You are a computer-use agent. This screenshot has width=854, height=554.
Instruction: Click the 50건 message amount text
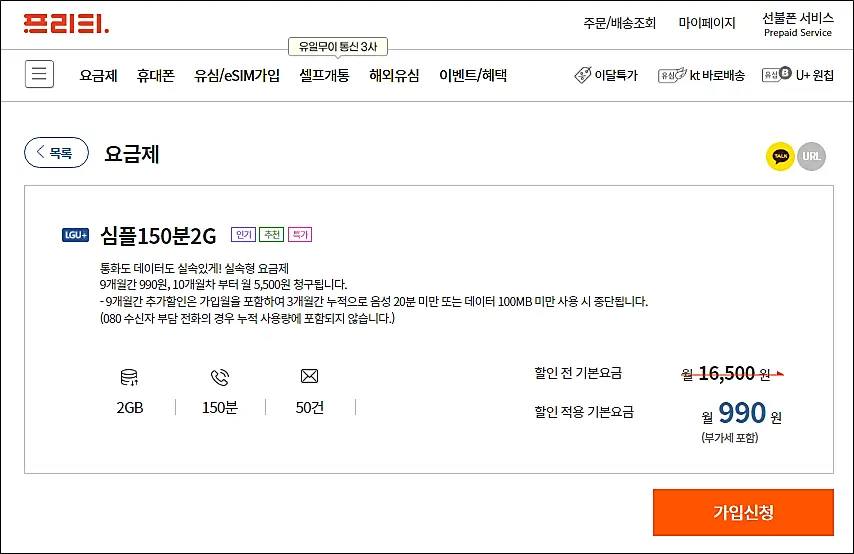(x=309, y=407)
